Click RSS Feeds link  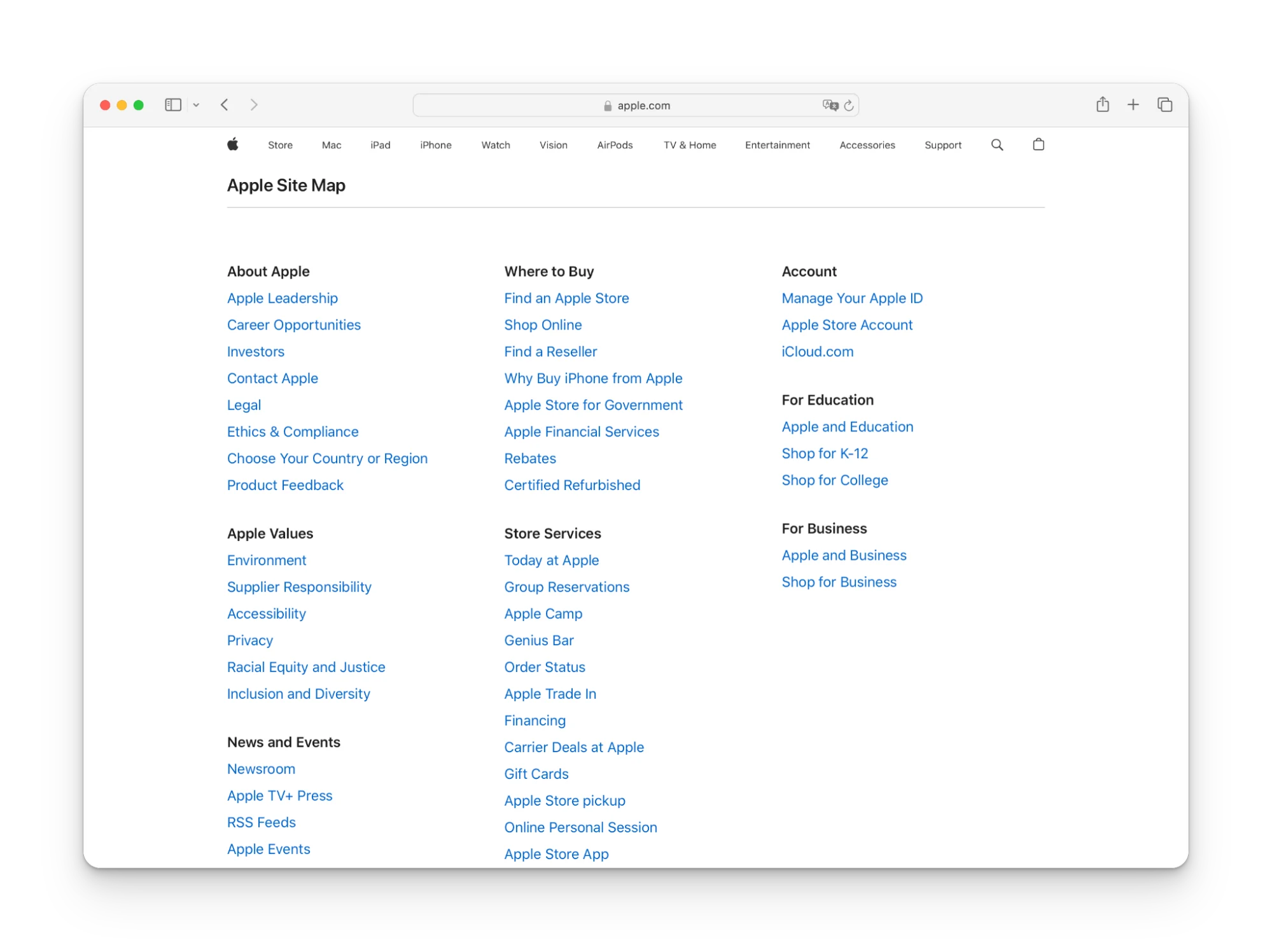coord(262,822)
